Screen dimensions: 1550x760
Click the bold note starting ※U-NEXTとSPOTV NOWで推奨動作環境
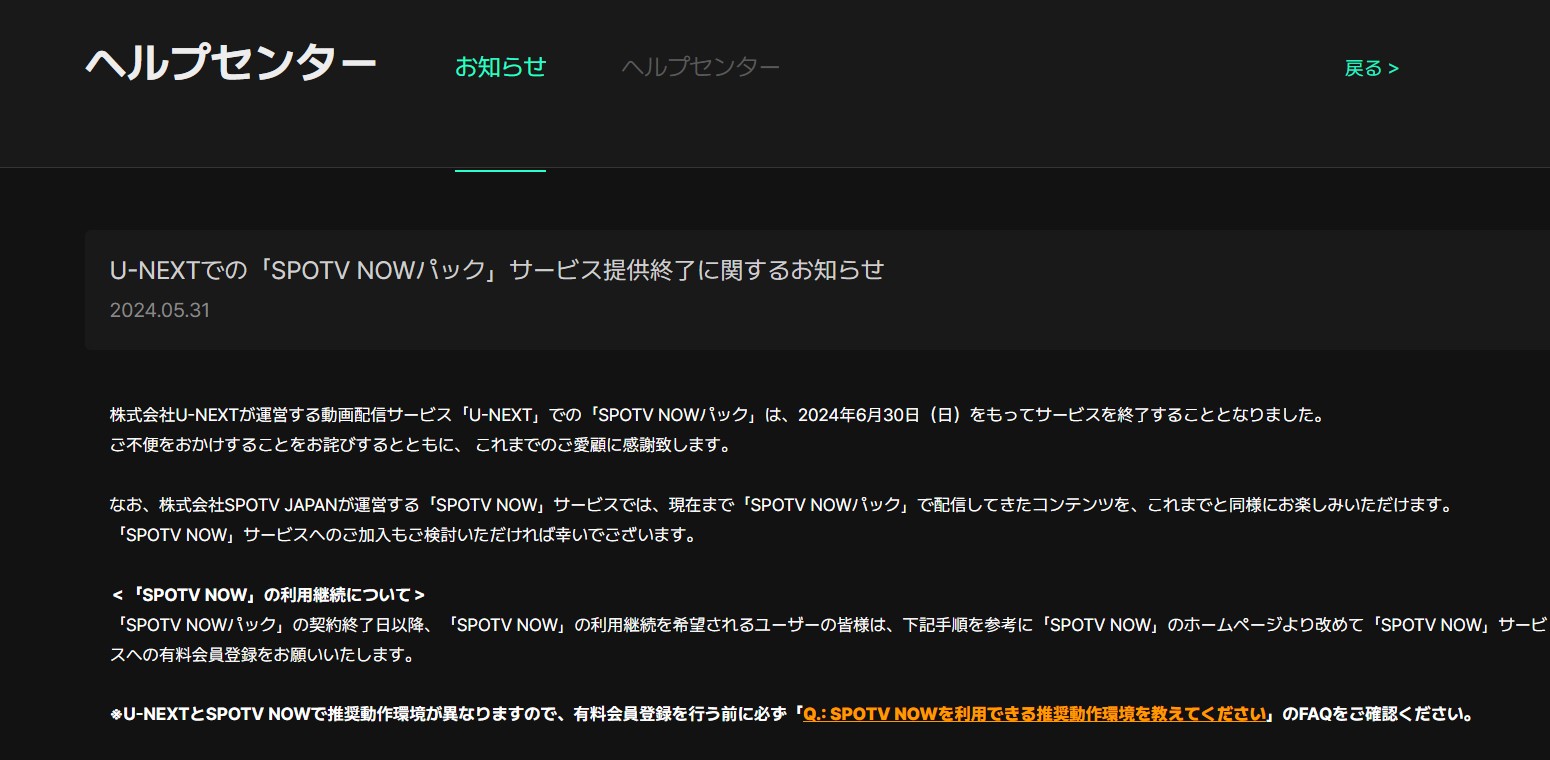792,714
